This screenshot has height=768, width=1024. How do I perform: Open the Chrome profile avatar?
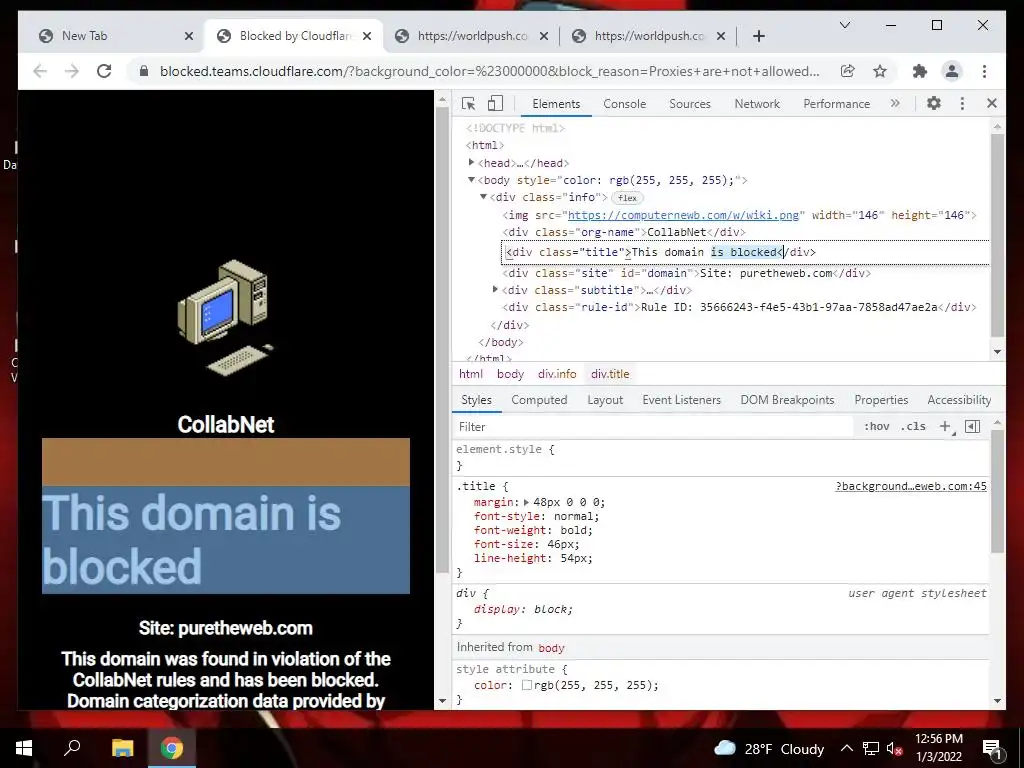point(952,71)
